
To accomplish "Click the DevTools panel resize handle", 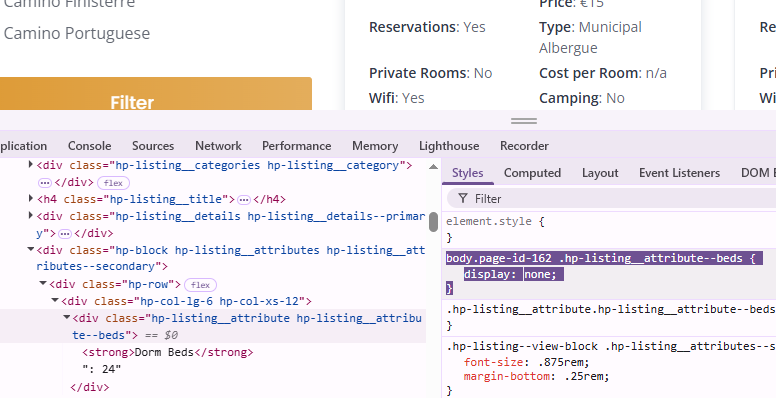I will 524,121.
